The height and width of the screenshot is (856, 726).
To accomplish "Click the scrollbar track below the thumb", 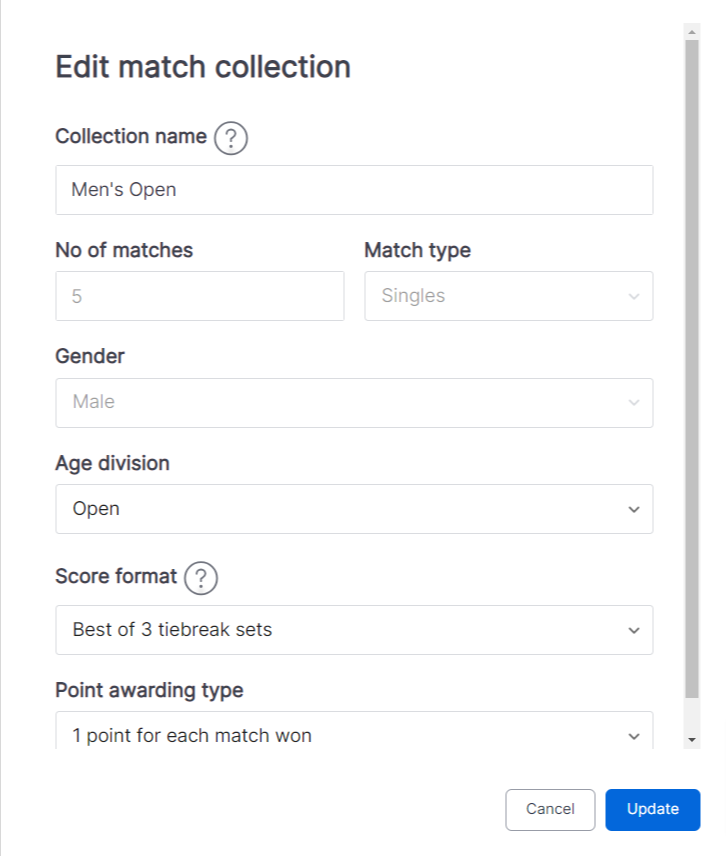I will coord(692,715).
